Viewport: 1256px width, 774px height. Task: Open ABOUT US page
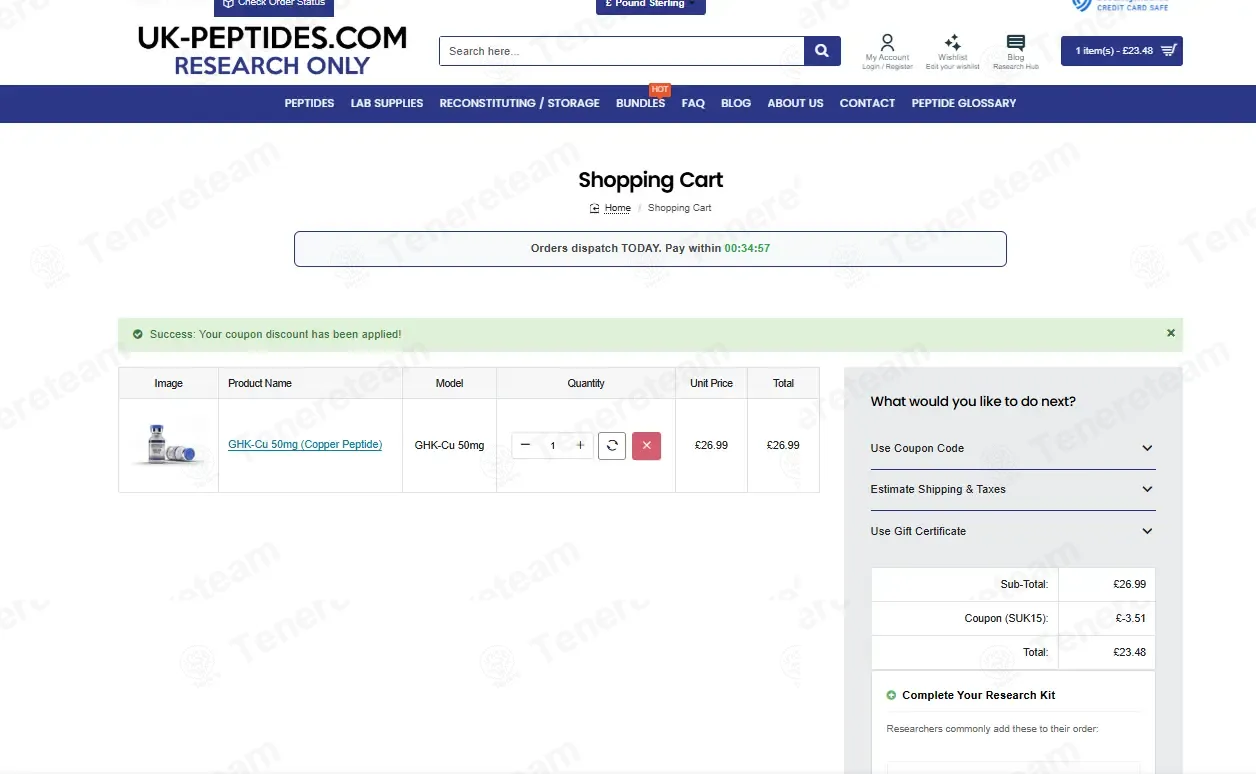[796, 103]
